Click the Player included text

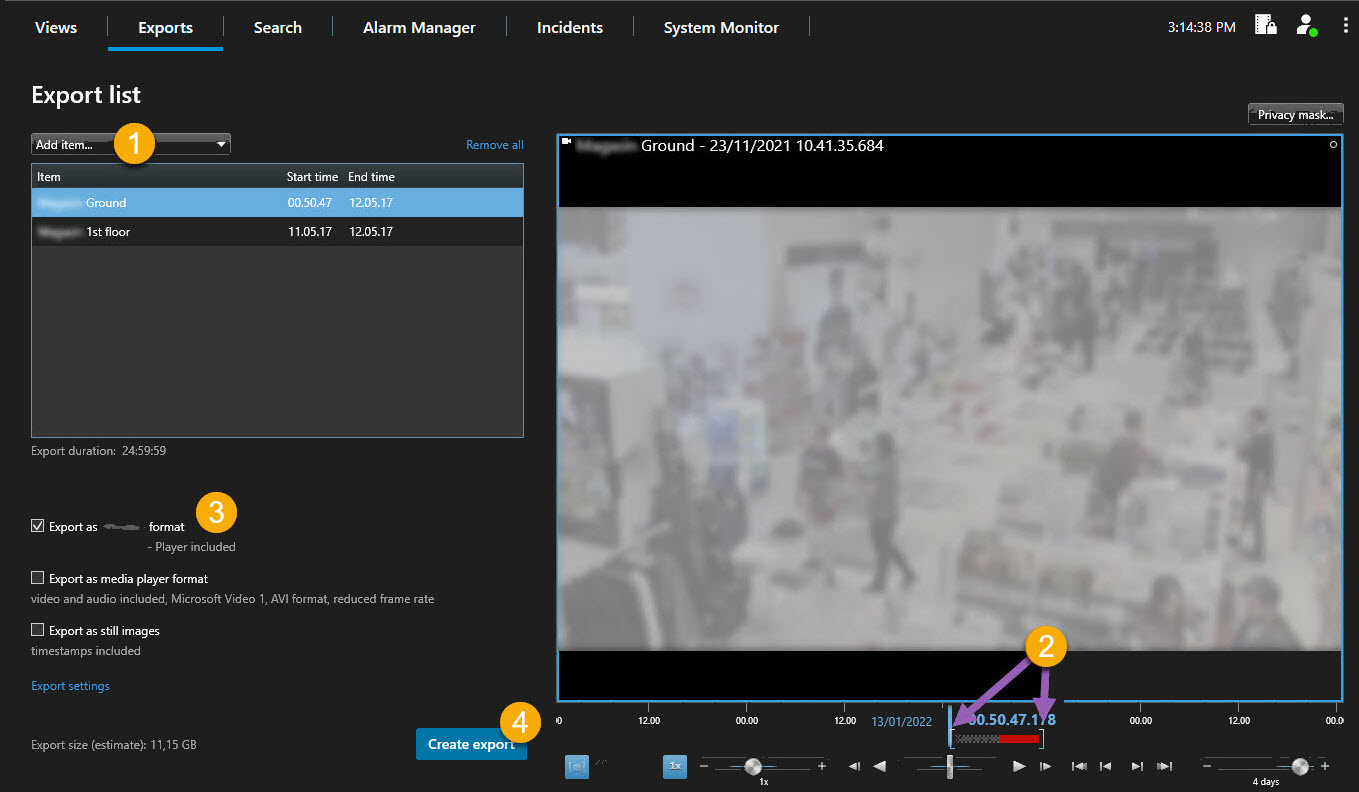tap(191, 547)
